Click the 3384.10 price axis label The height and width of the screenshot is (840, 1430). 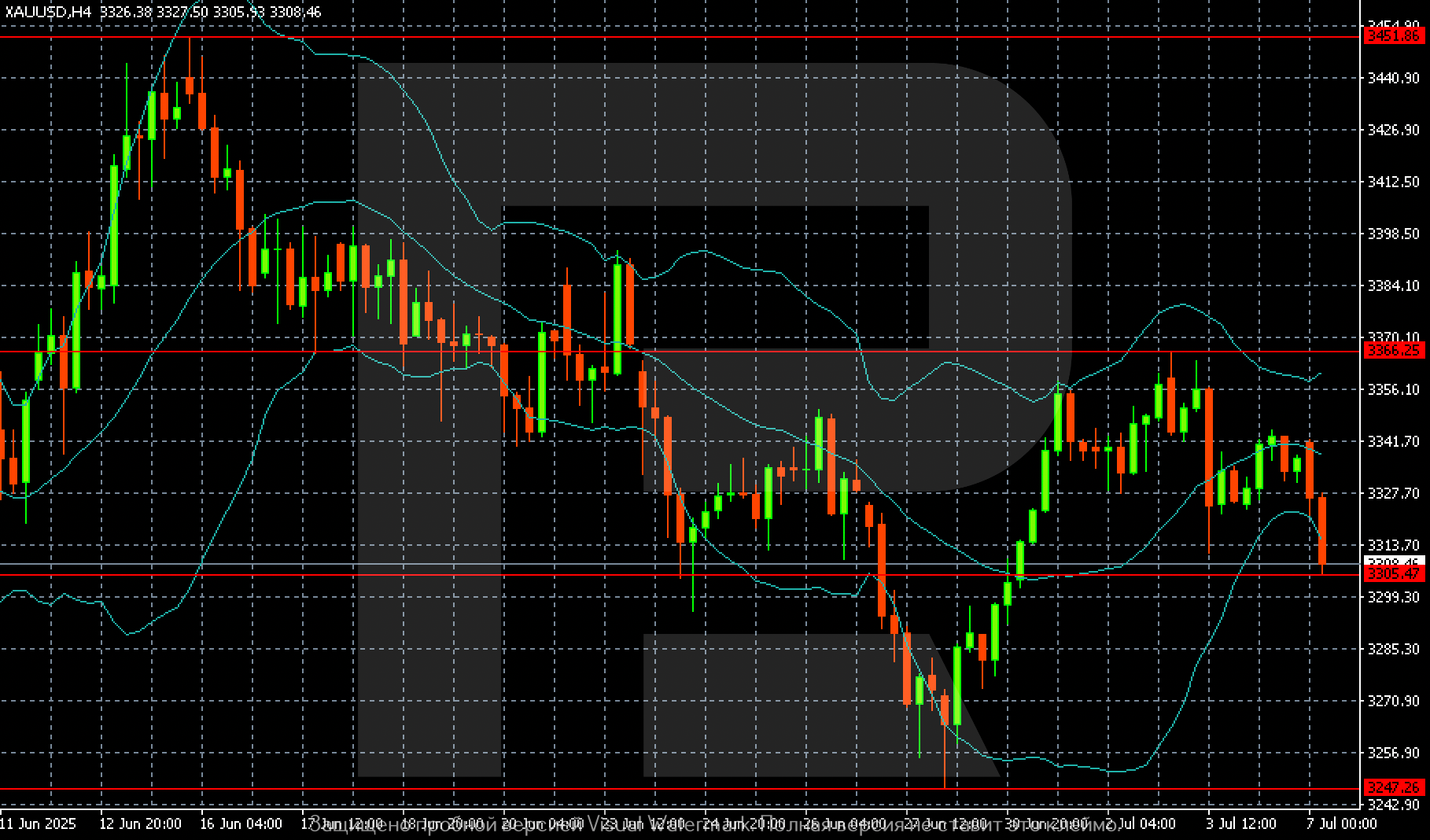tap(1393, 286)
